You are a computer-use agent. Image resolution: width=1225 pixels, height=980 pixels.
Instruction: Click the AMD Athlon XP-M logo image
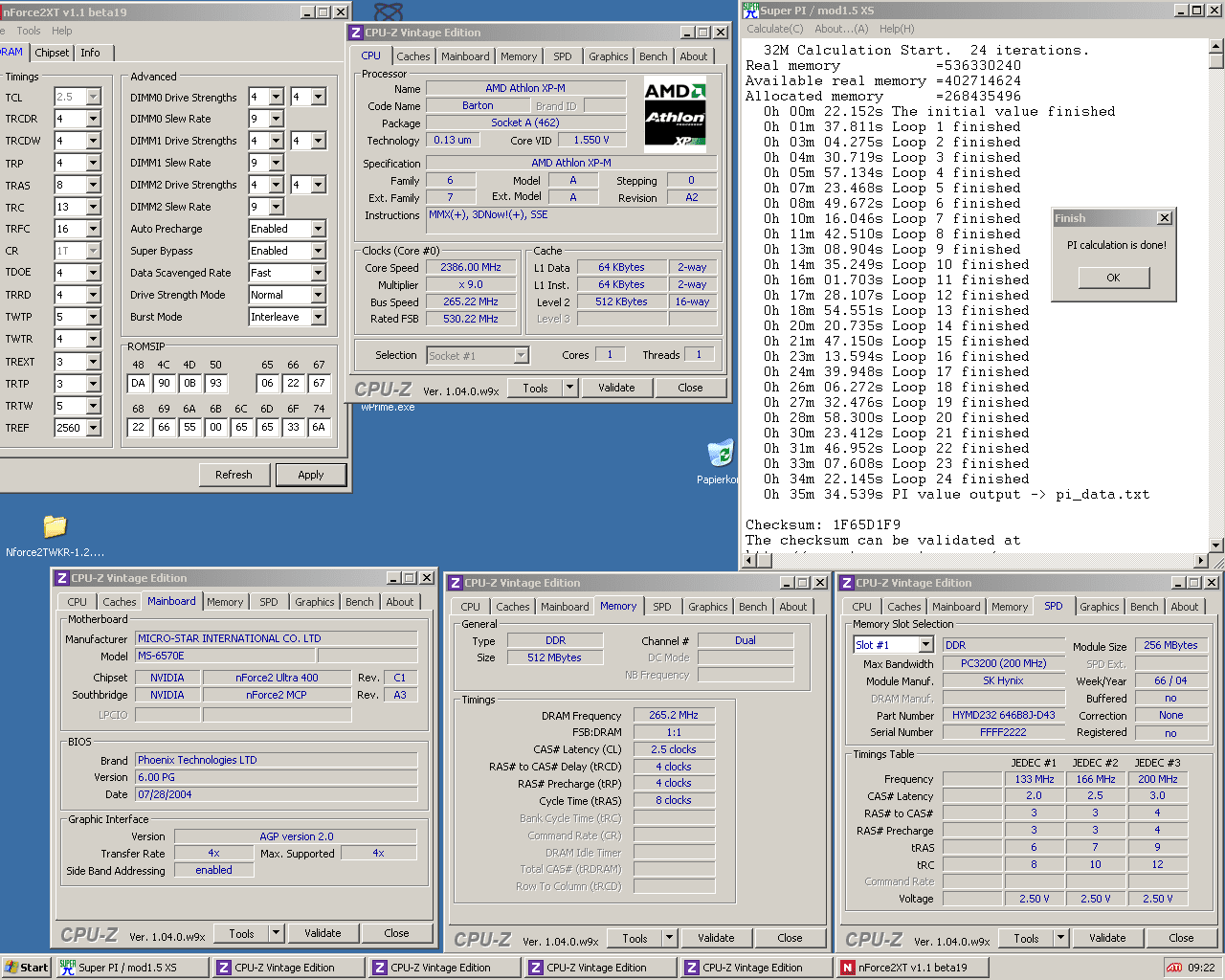(x=675, y=115)
